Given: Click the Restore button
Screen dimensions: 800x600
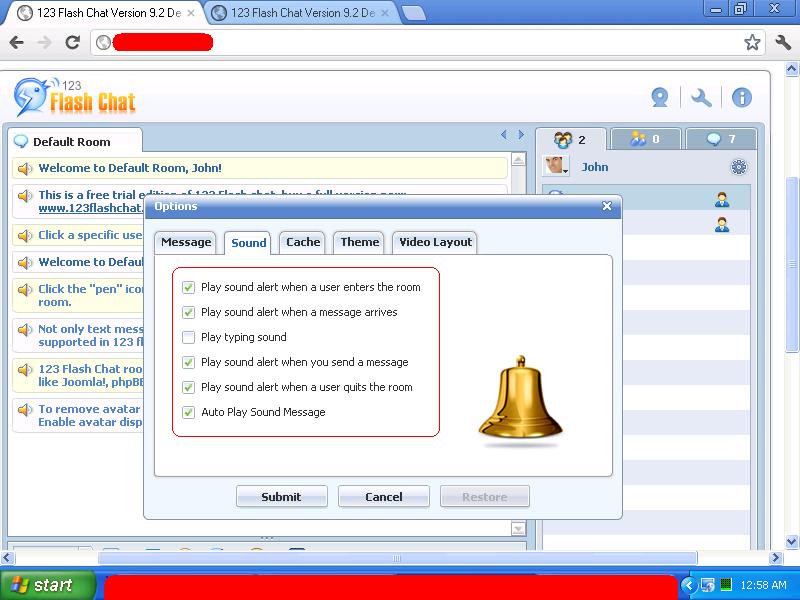Looking at the screenshot, I should (x=485, y=496).
